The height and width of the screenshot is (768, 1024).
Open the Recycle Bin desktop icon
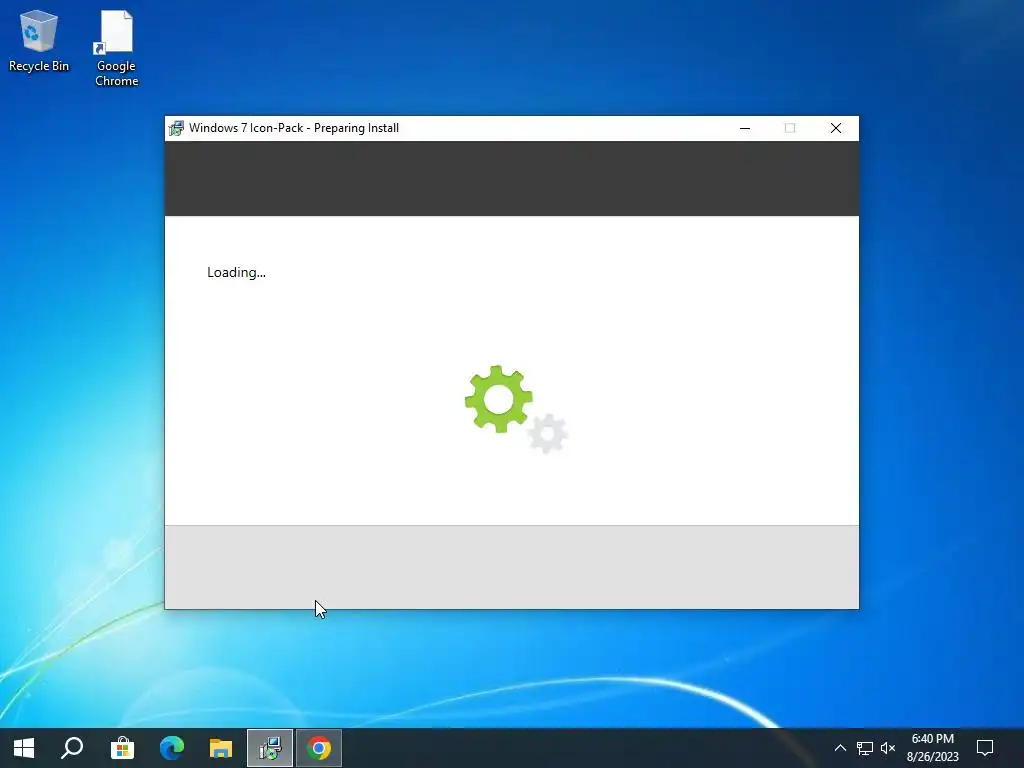(x=39, y=40)
